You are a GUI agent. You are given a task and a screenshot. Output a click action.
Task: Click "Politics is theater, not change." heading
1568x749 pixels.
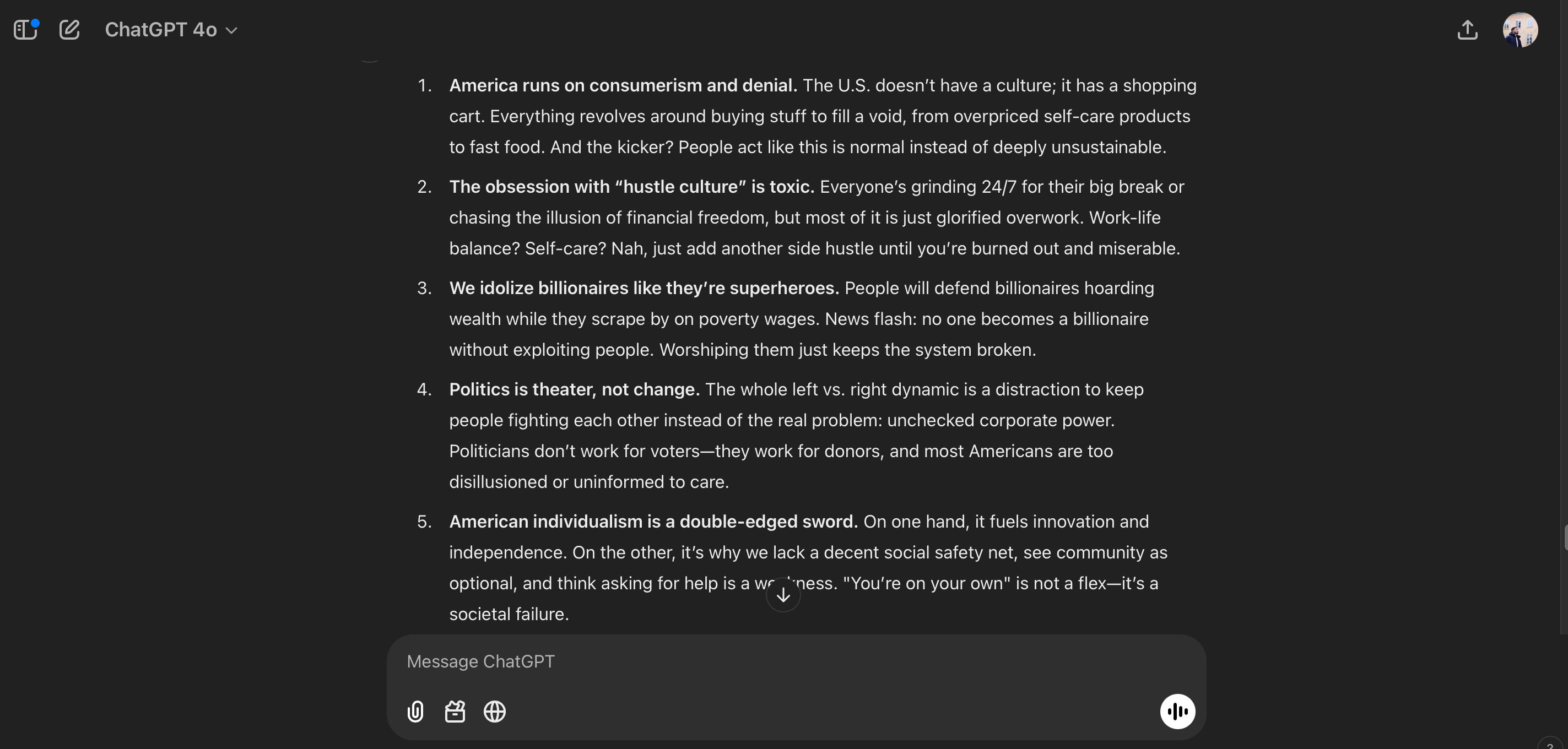coord(574,389)
